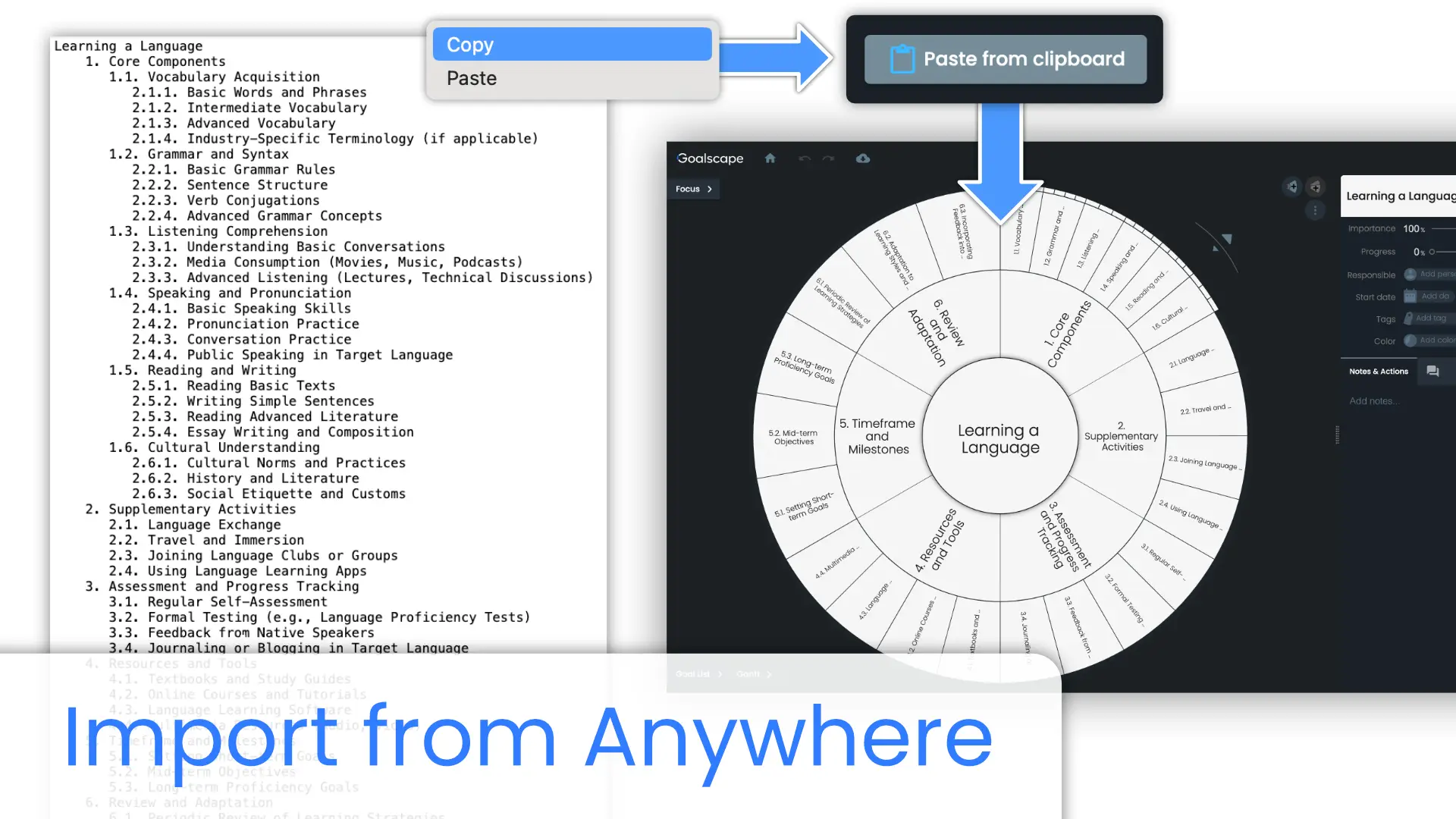Click Add tag in the Tags row

coord(1430,318)
